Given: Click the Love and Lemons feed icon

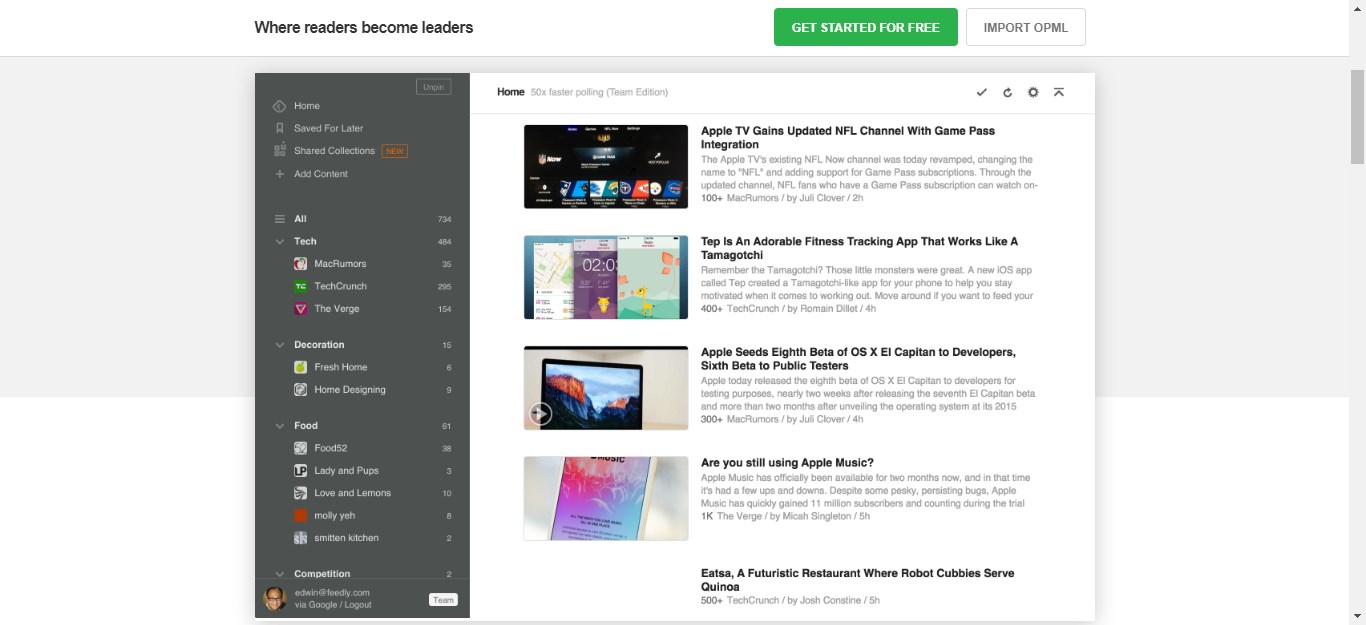Looking at the screenshot, I should [301, 493].
